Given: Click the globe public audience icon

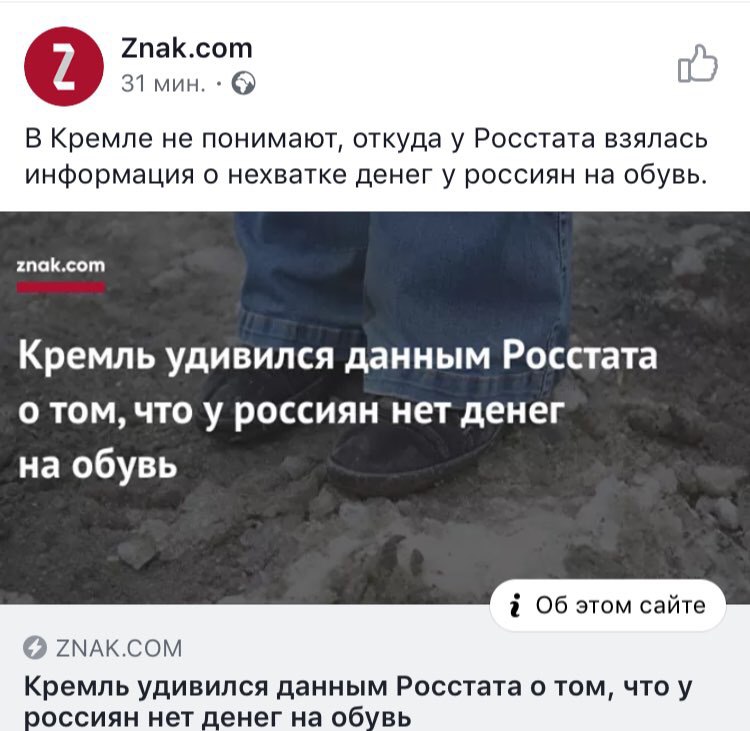Looking at the screenshot, I should pyautogui.click(x=243, y=84).
